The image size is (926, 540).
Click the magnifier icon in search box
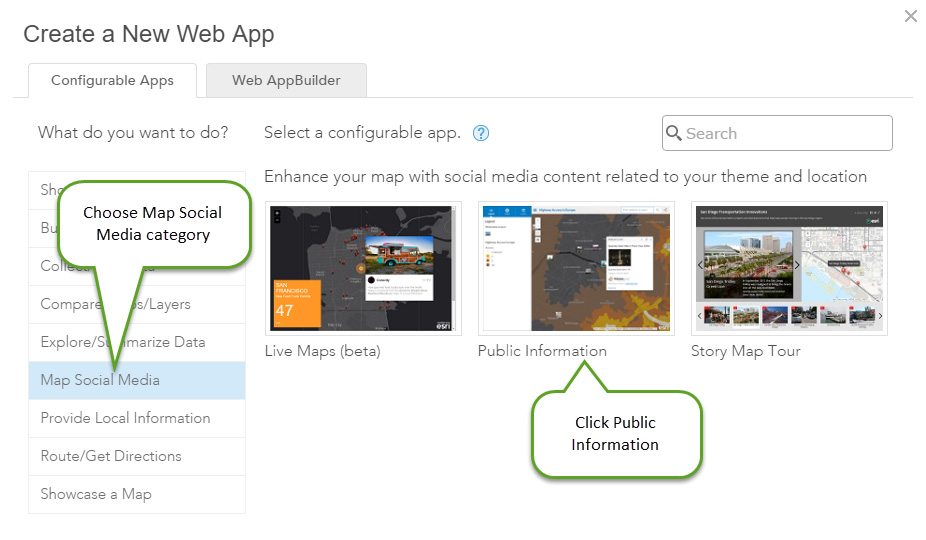[674, 133]
